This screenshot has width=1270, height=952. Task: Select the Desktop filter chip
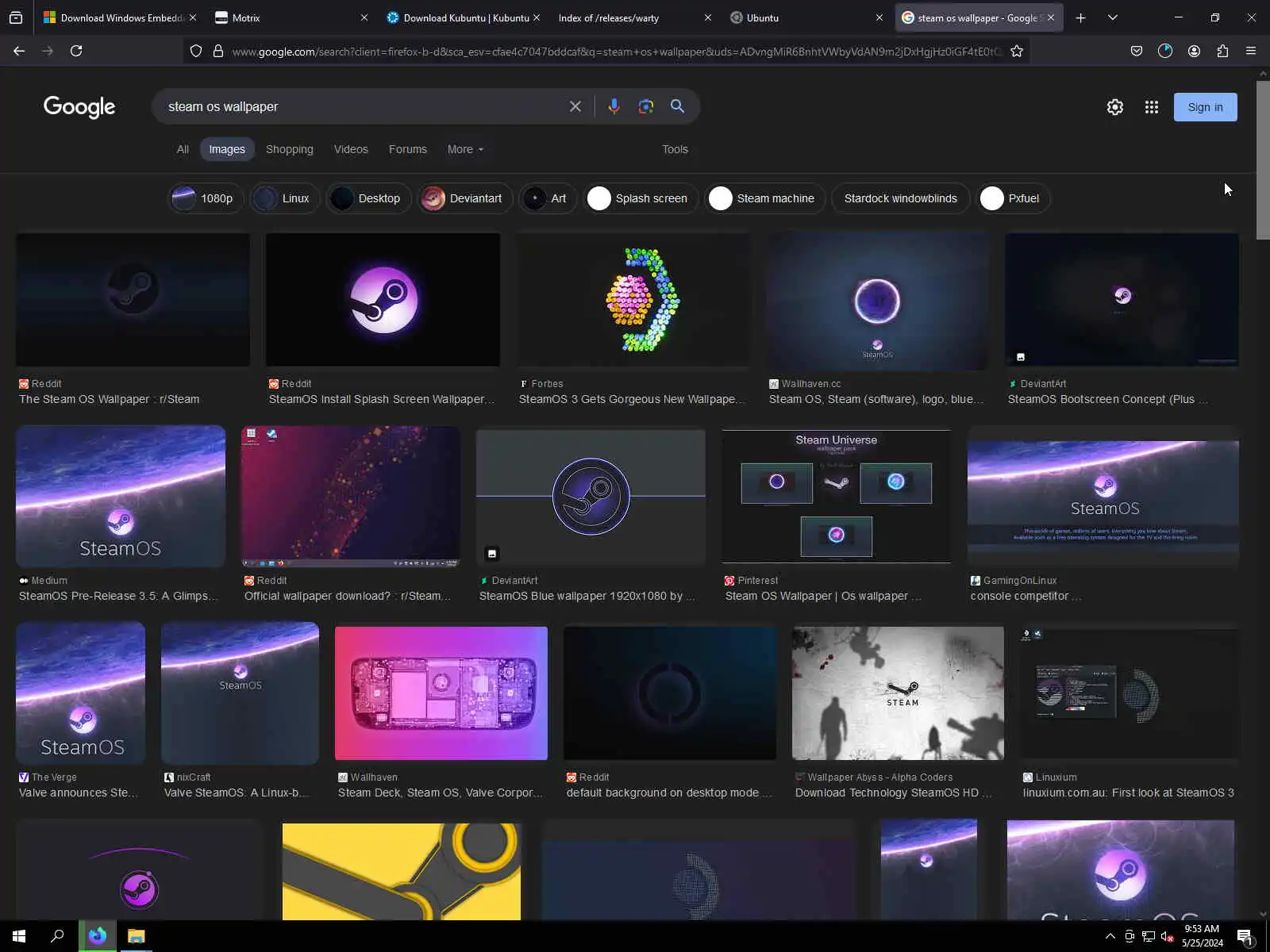[x=368, y=198]
